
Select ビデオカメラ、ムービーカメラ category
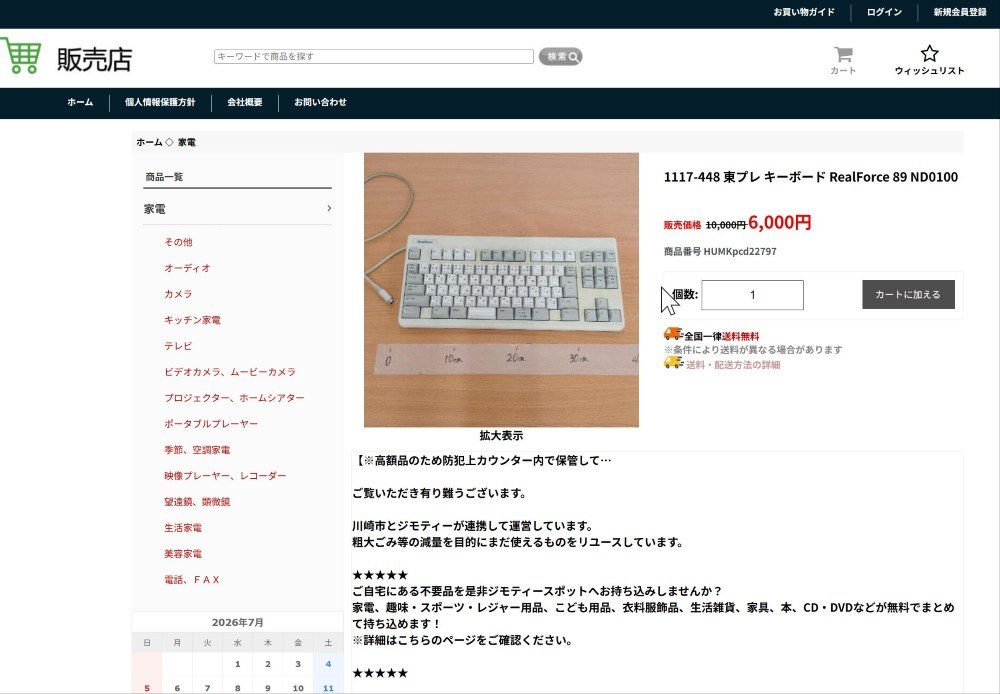pyautogui.click(x=230, y=372)
